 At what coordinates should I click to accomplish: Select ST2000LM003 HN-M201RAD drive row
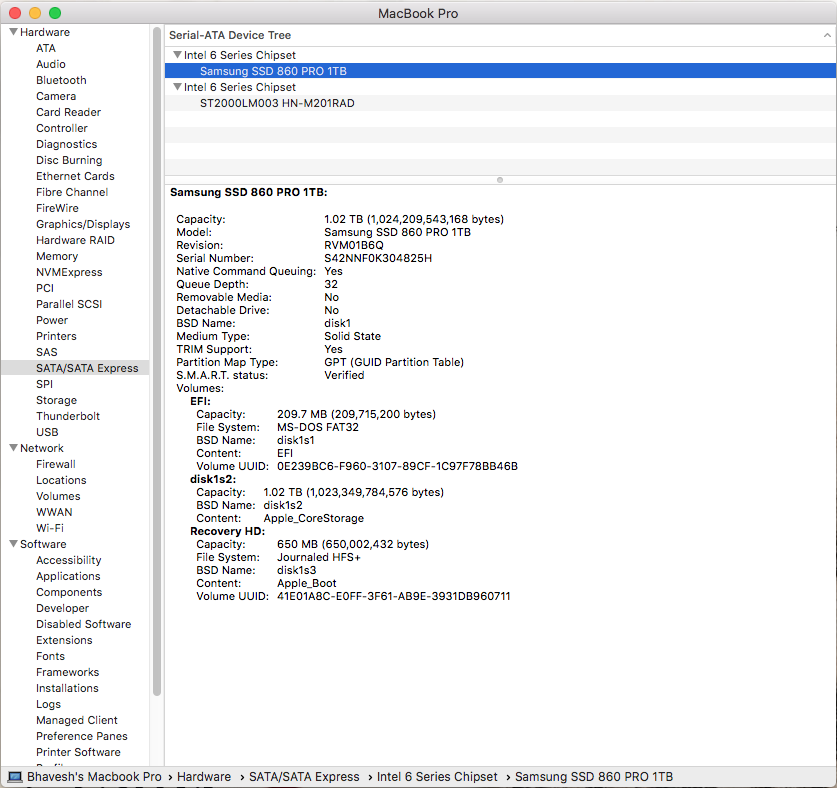pos(500,103)
